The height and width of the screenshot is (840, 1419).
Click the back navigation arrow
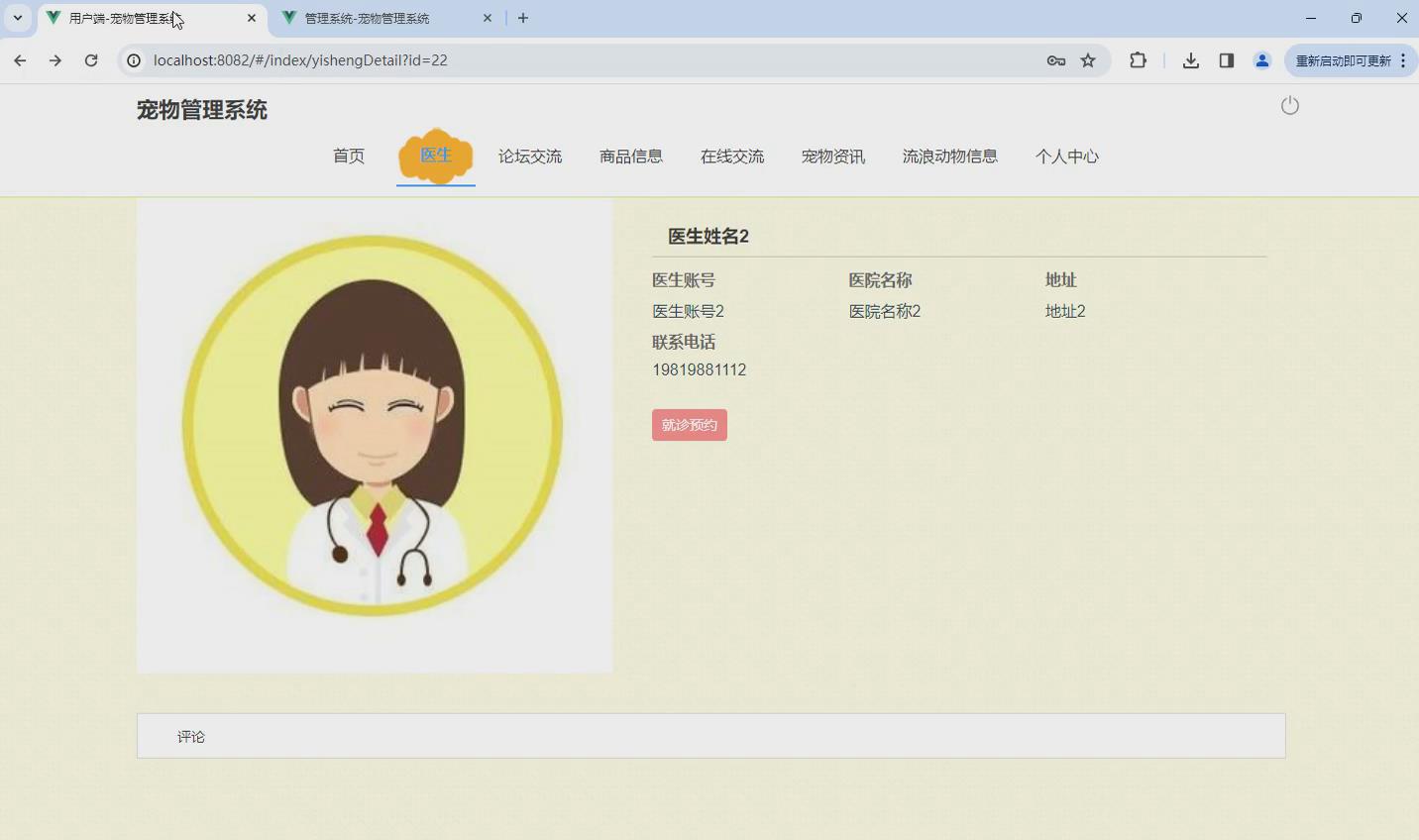pyautogui.click(x=20, y=60)
